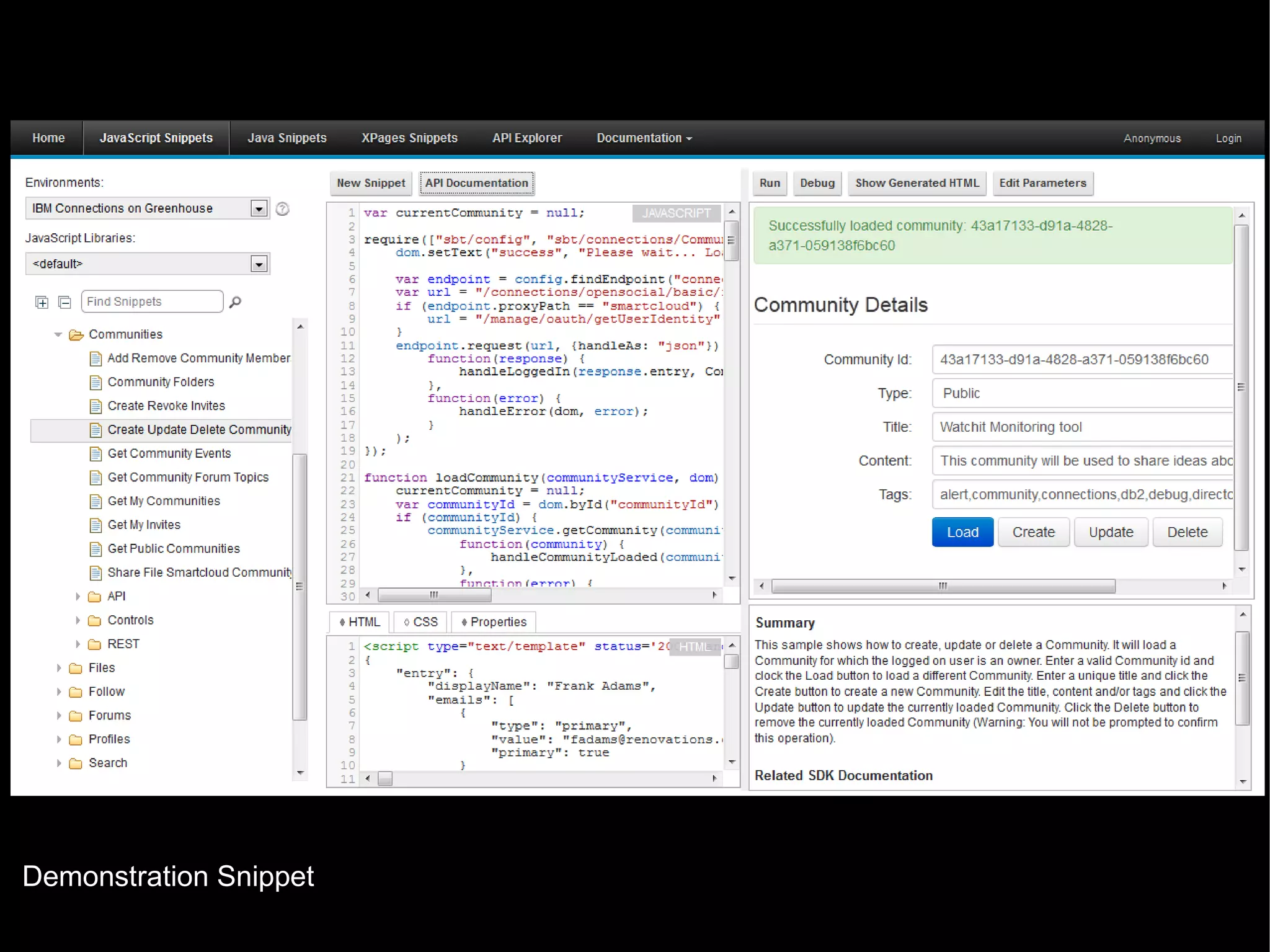Click the Edit Parameters button
Image resolution: width=1270 pixels, height=952 pixels.
[x=1043, y=184]
